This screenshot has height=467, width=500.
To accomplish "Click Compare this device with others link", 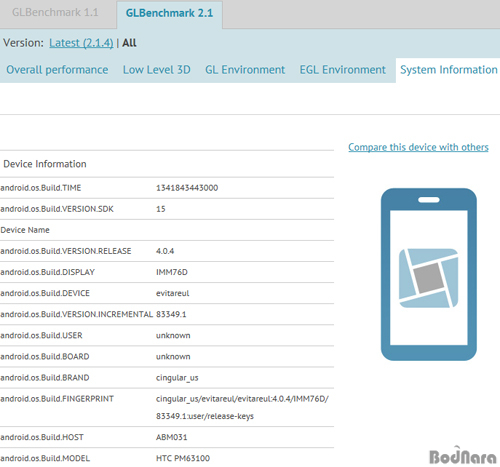I will [x=418, y=147].
